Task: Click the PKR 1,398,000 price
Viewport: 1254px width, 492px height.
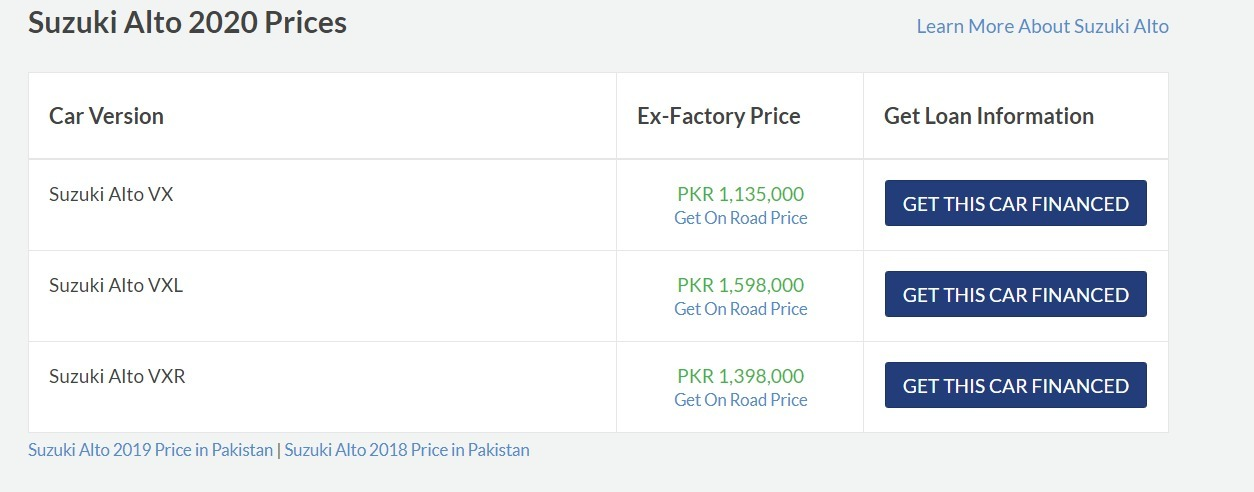Action: tap(741, 376)
